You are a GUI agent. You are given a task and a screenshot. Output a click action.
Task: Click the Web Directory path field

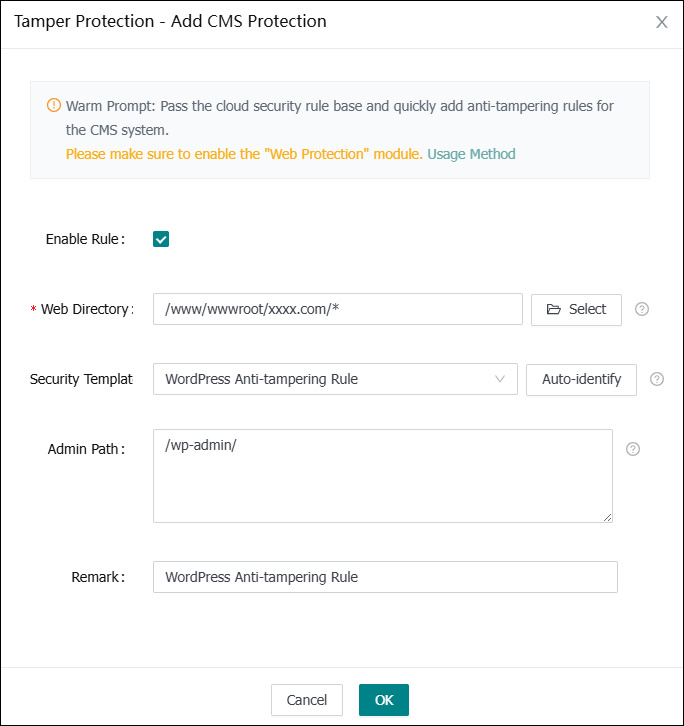(x=337, y=309)
